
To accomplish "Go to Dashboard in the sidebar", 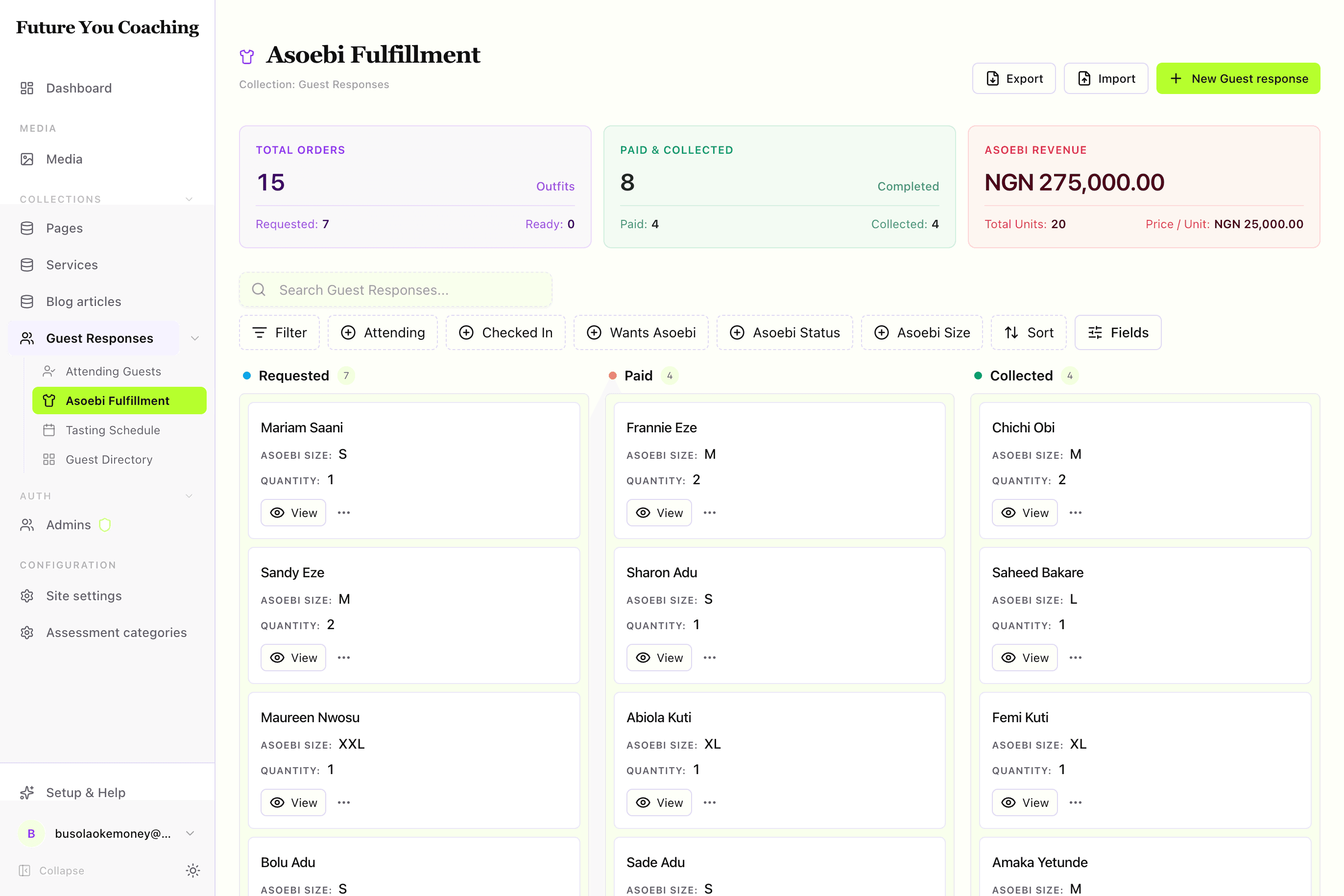I will click(79, 88).
